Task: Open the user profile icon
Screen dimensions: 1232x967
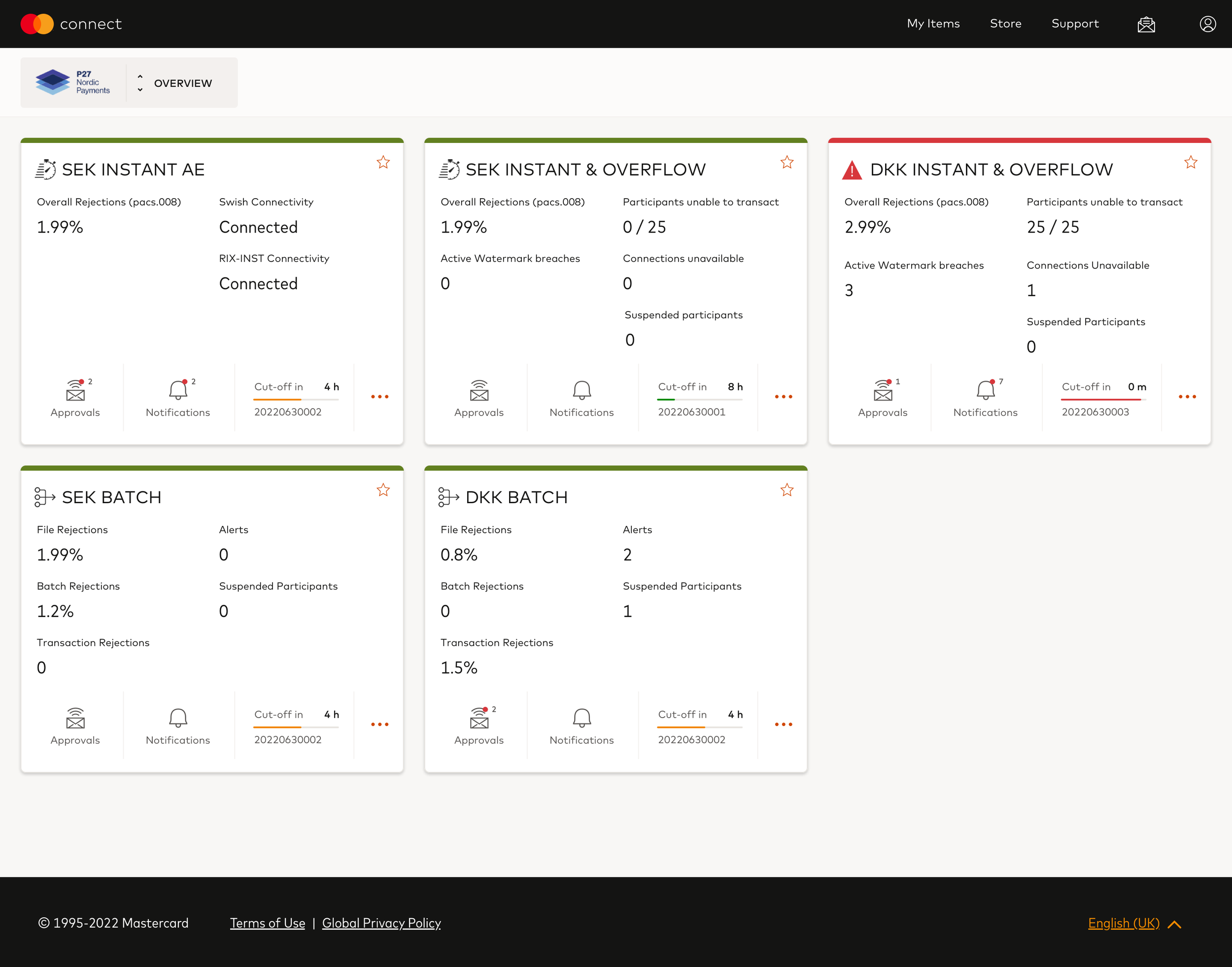Action: tap(1208, 24)
